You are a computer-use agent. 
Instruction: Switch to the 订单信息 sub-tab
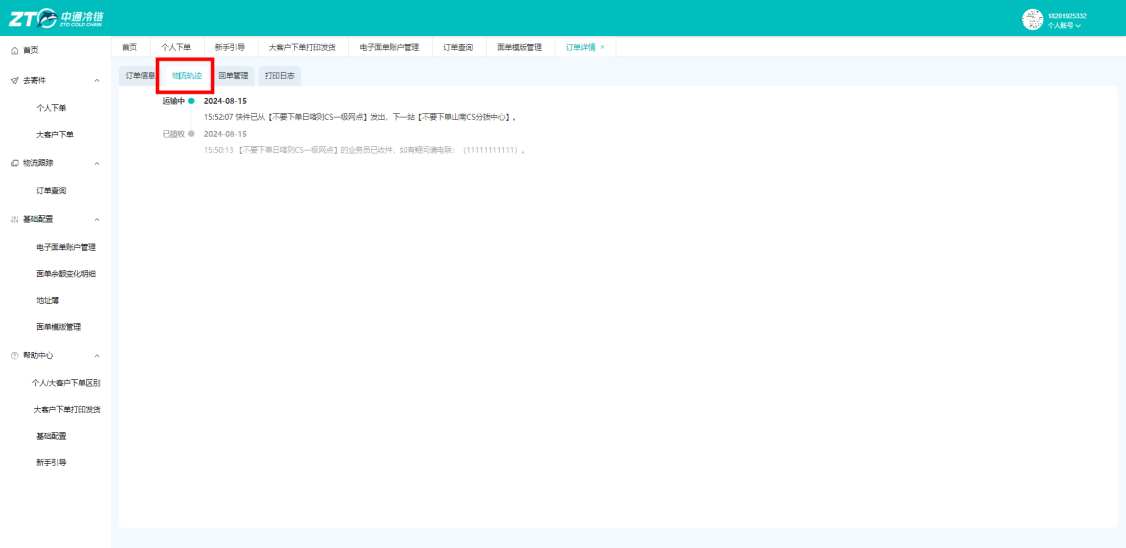click(138, 75)
